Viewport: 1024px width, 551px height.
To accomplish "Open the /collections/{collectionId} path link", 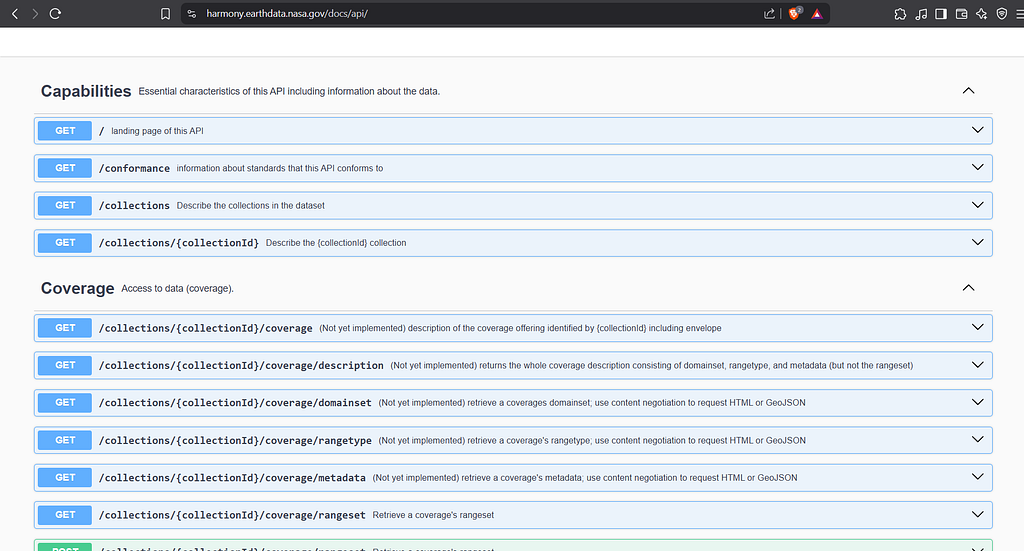I will click(x=179, y=243).
